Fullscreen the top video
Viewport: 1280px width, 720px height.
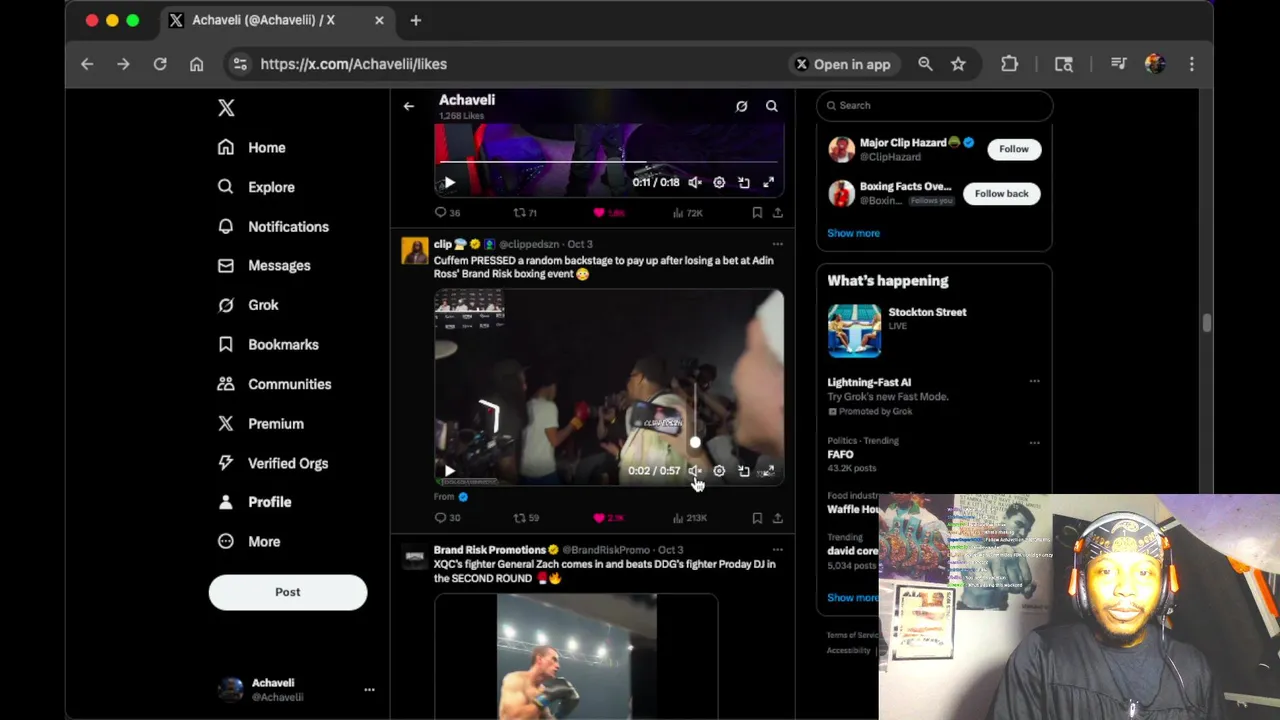[x=768, y=183]
